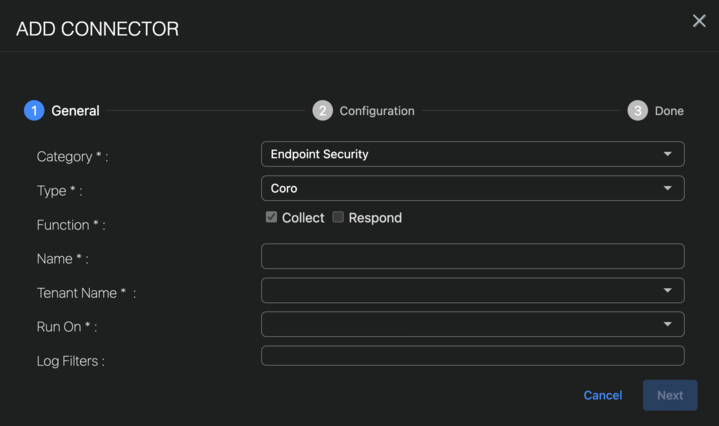
Task: Click the Log Filters input field
Action: coord(472,356)
